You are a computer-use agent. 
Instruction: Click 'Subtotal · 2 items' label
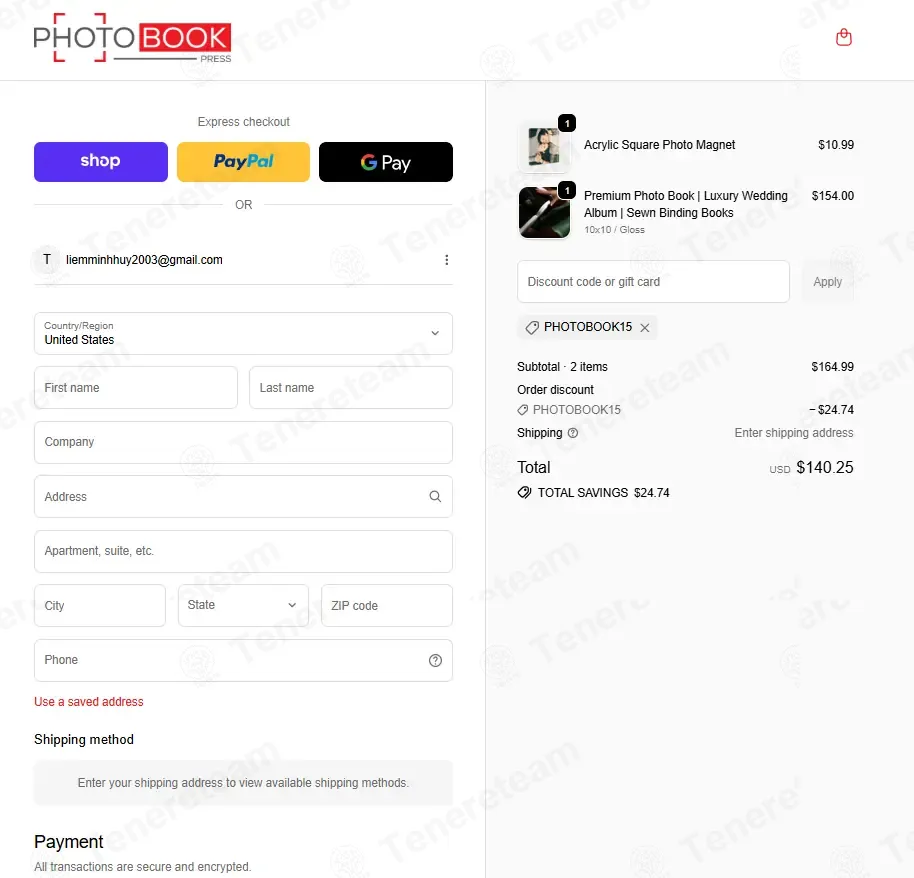point(562,367)
